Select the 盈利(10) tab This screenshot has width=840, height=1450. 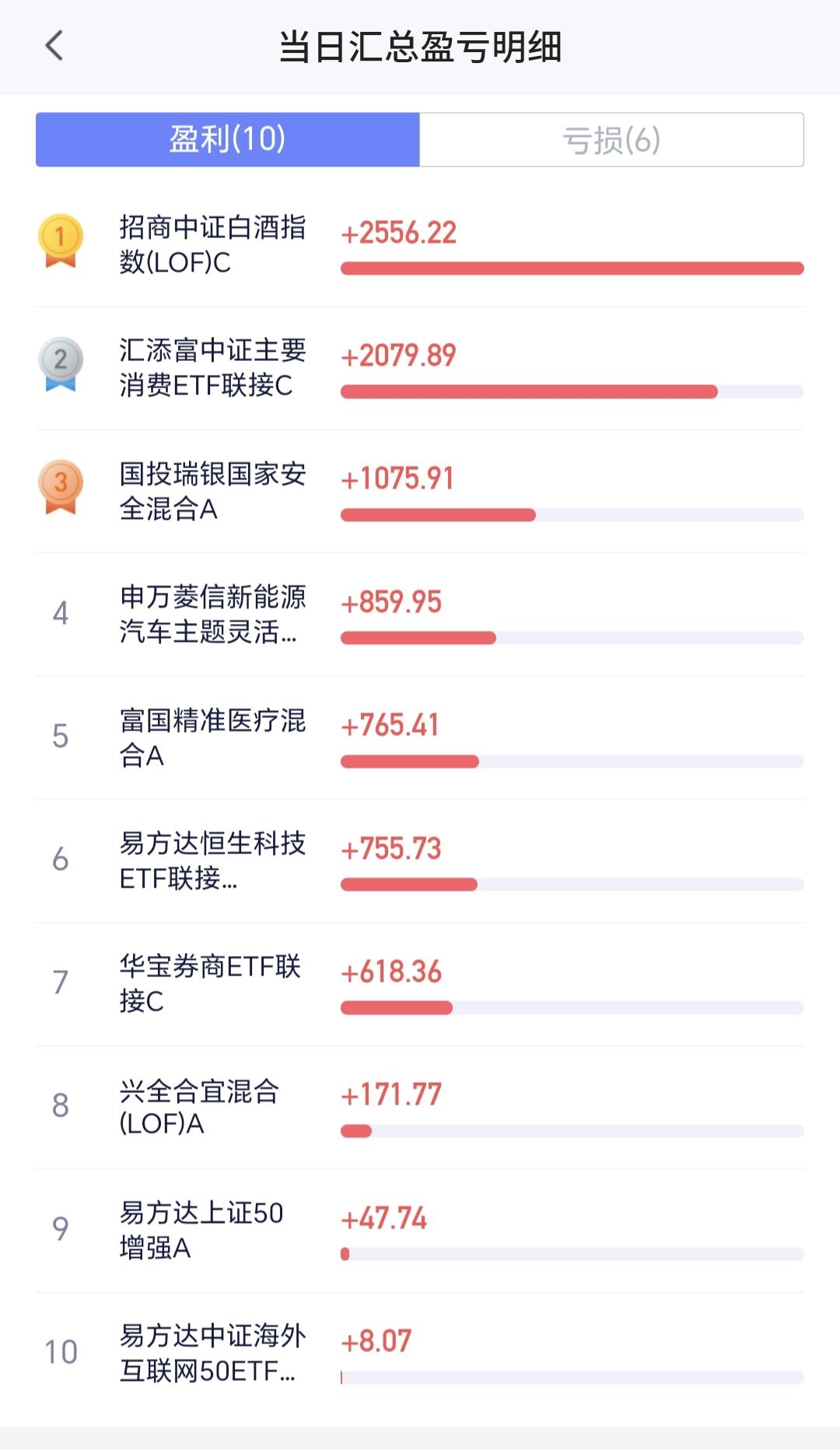click(228, 140)
